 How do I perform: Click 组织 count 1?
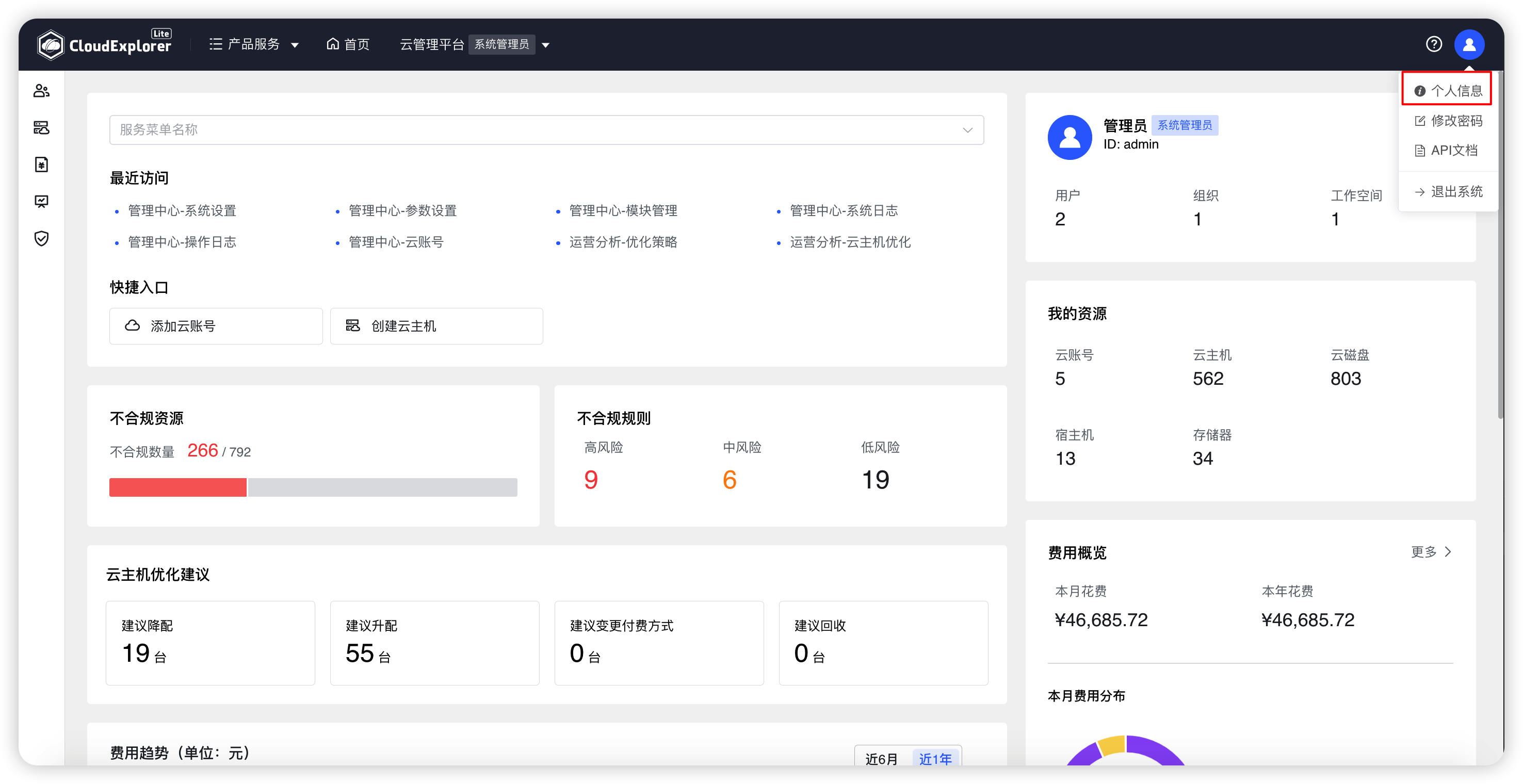click(1197, 219)
